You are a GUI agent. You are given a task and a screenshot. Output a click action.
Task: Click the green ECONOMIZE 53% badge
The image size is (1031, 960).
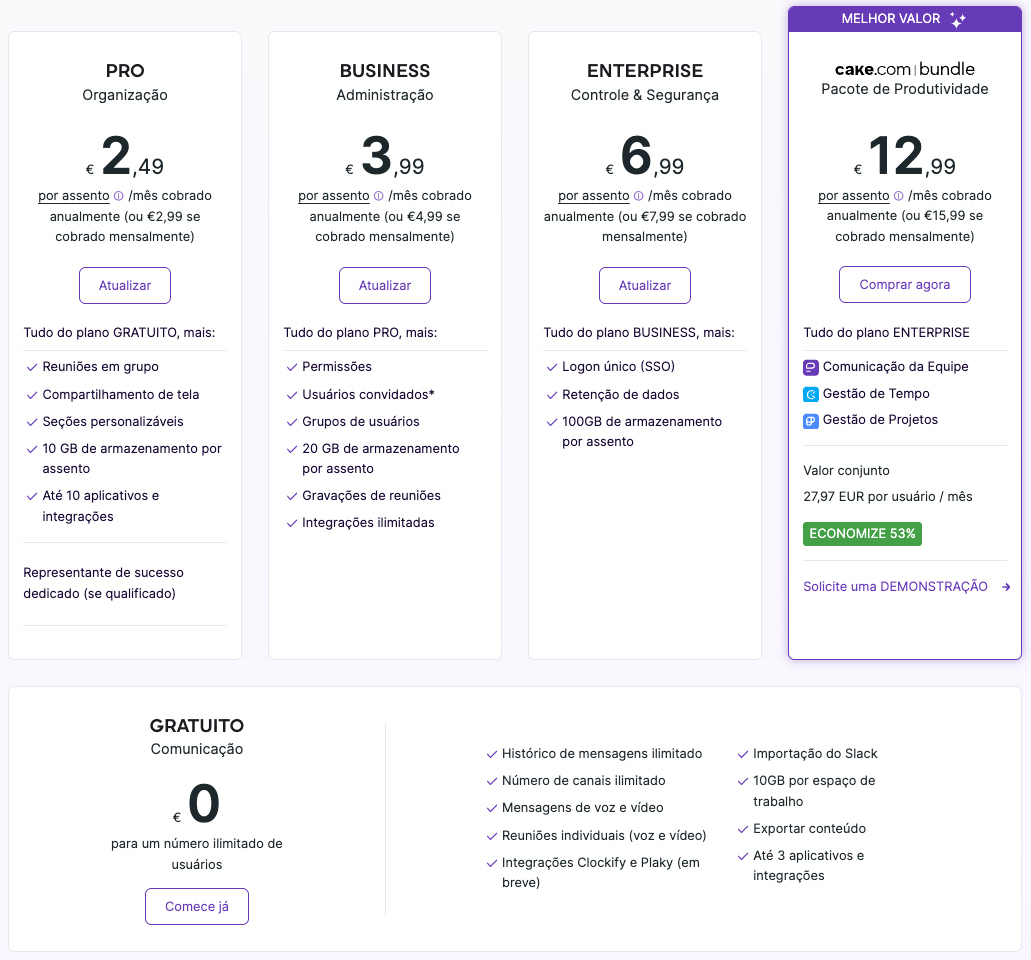pyautogui.click(x=862, y=534)
